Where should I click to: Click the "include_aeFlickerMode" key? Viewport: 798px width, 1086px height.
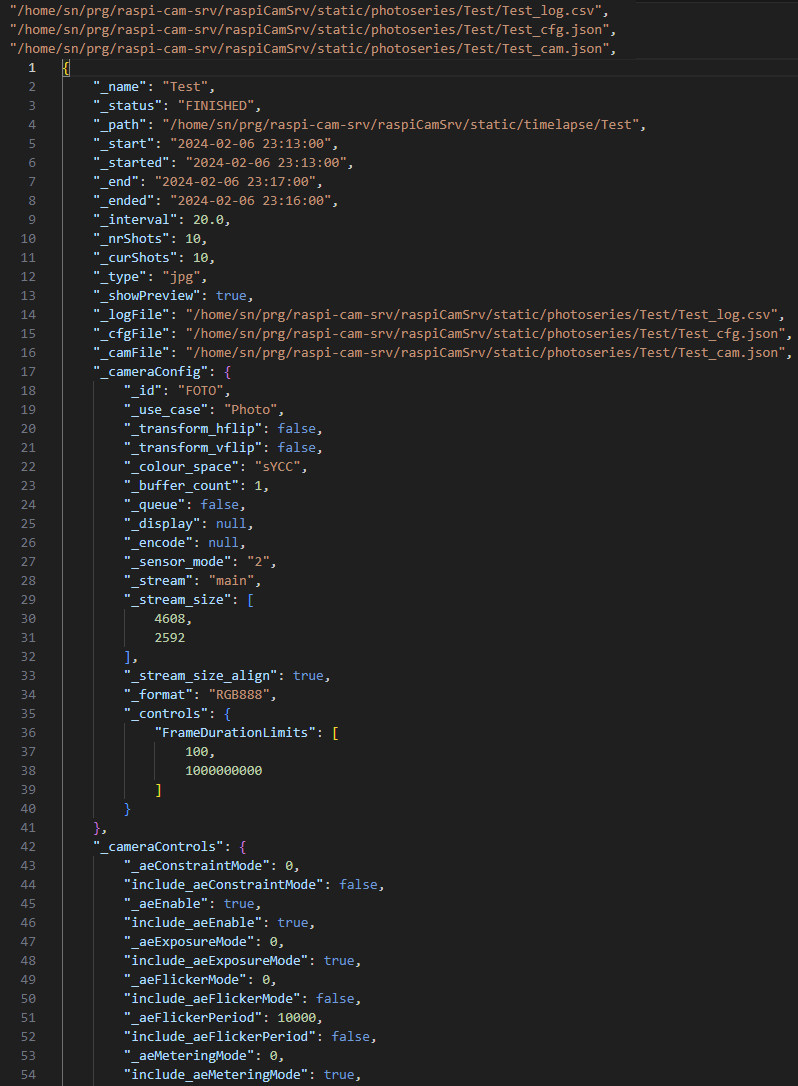[212, 999]
